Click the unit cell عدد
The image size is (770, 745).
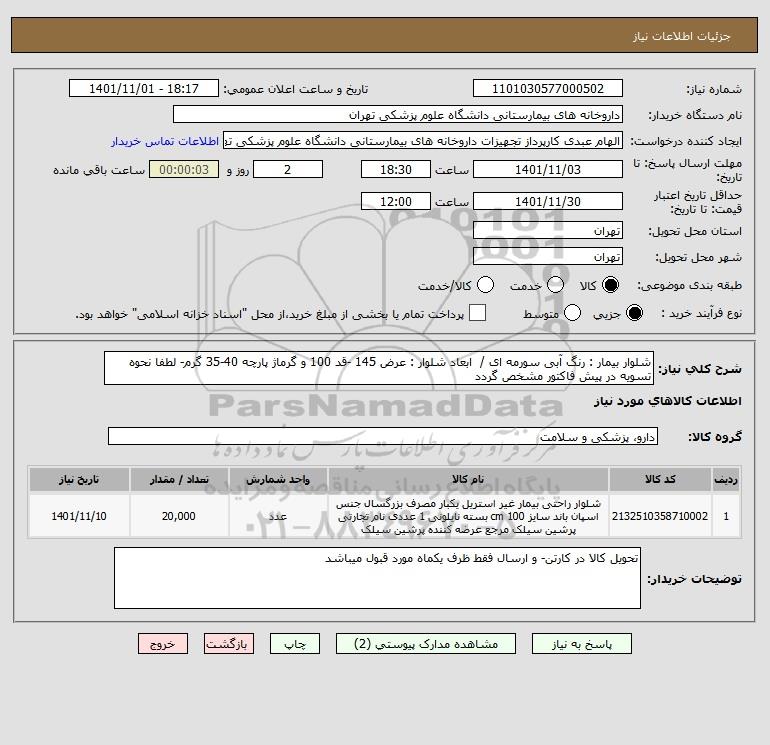click(278, 516)
